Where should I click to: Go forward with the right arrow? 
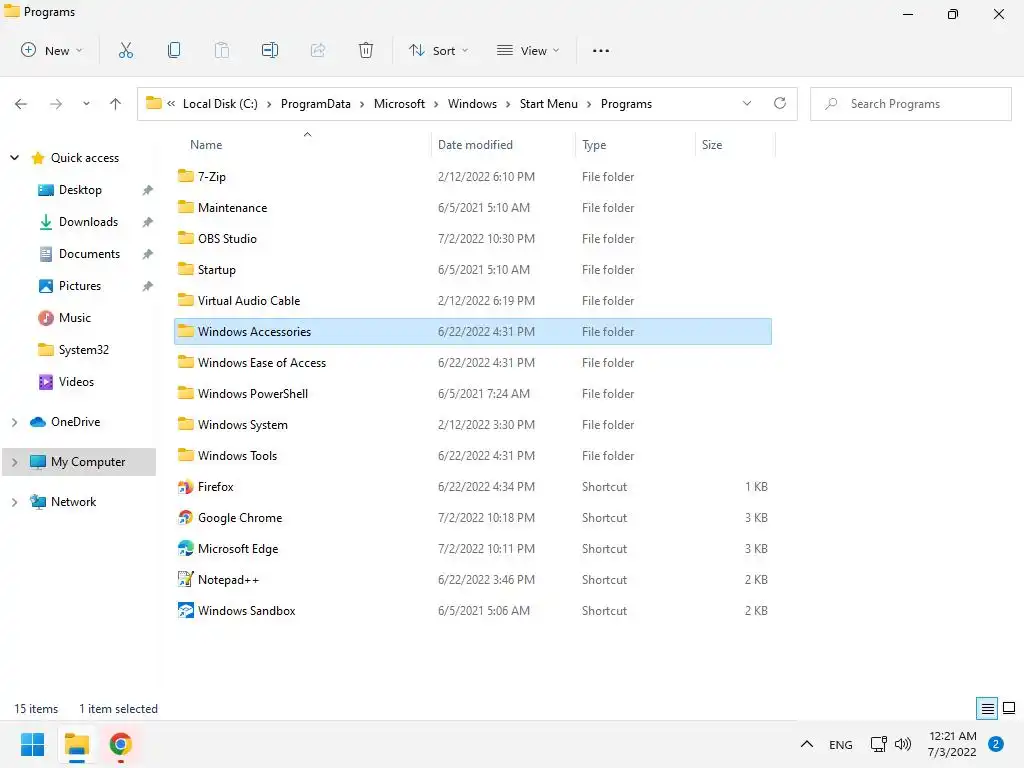[56, 104]
